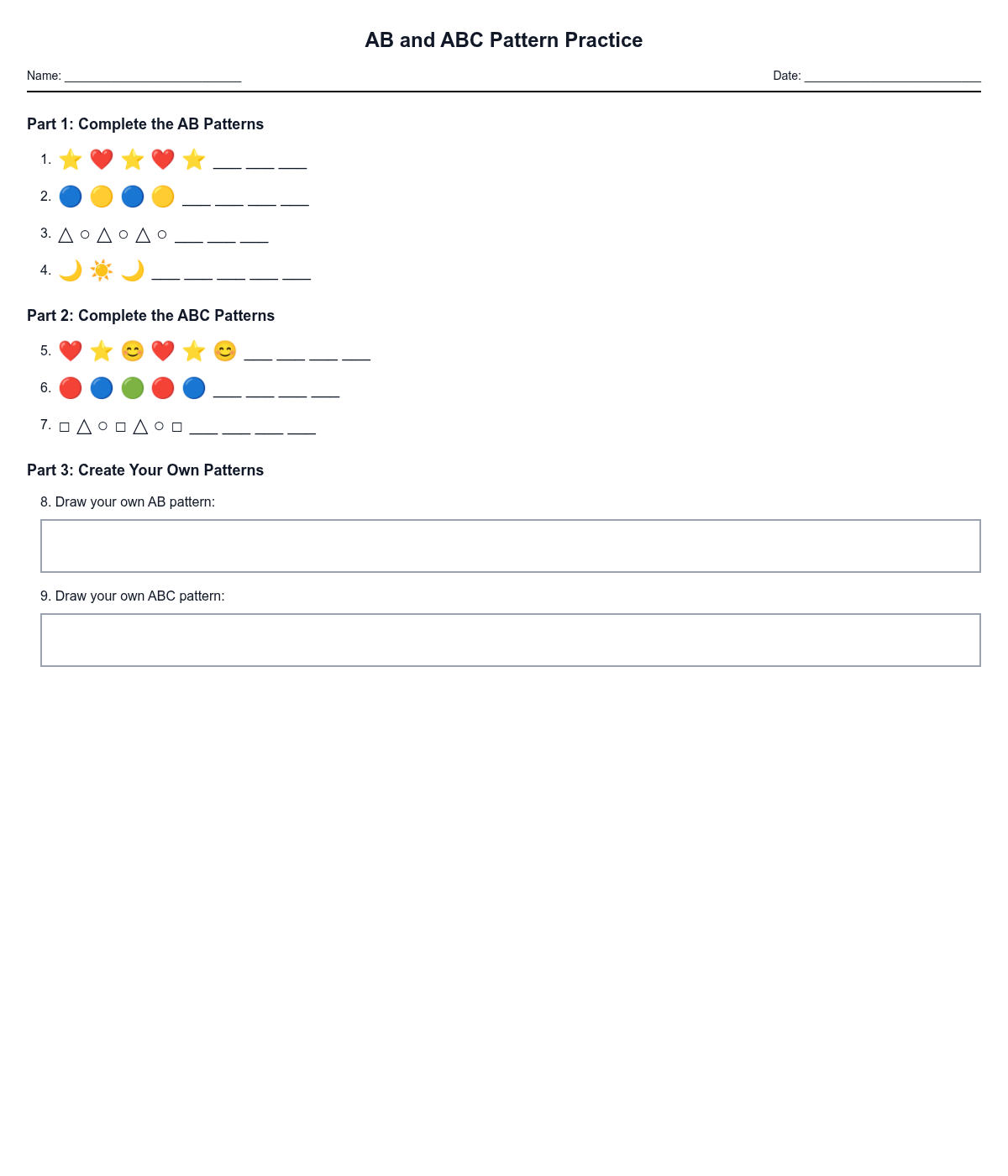Viewport: 1008px width, 1176px height.
Task: Click the last blue circle in pattern 6
Action: tap(194, 388)
